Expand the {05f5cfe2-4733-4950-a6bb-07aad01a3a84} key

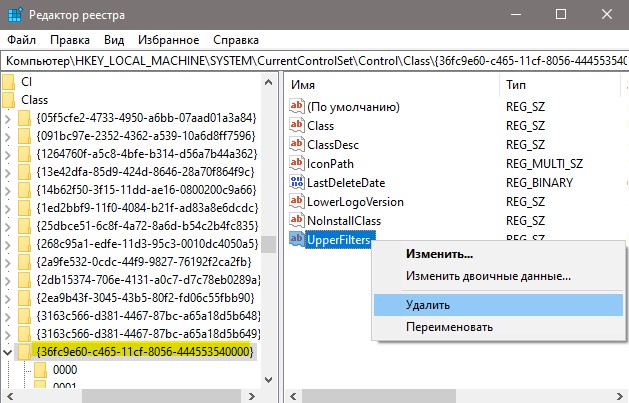pos(8,118)
